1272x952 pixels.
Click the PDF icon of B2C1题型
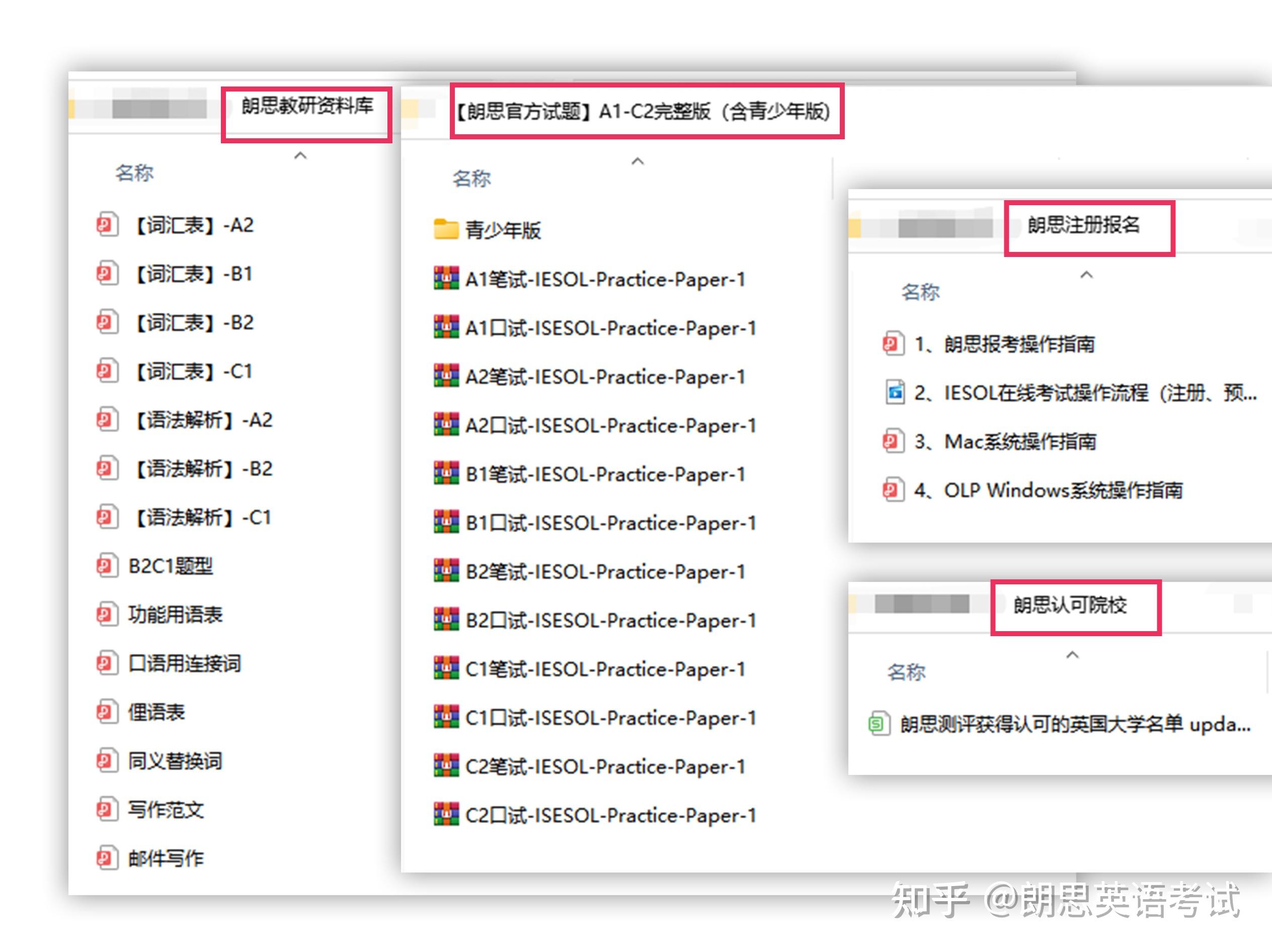coord(107,566)
